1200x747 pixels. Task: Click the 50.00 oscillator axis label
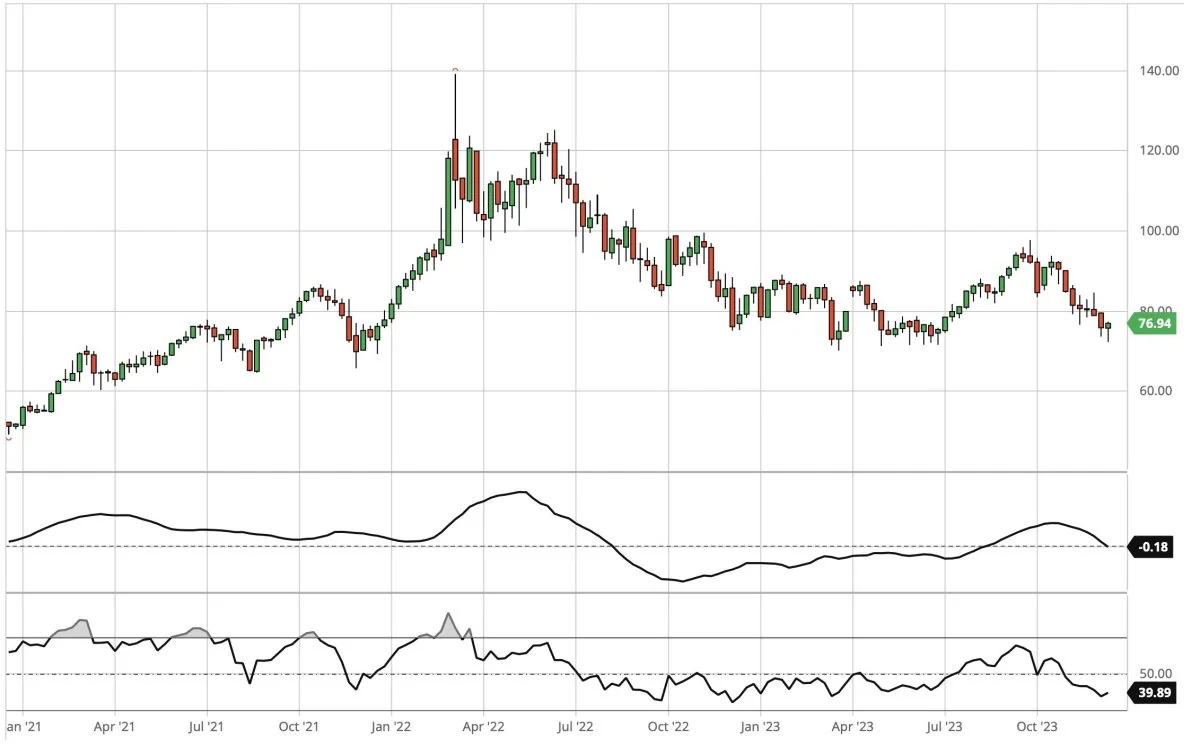1158,674
